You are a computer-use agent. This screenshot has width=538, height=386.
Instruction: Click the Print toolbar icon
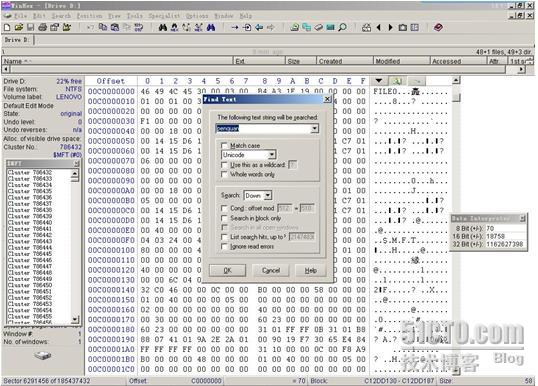point(43,27)
